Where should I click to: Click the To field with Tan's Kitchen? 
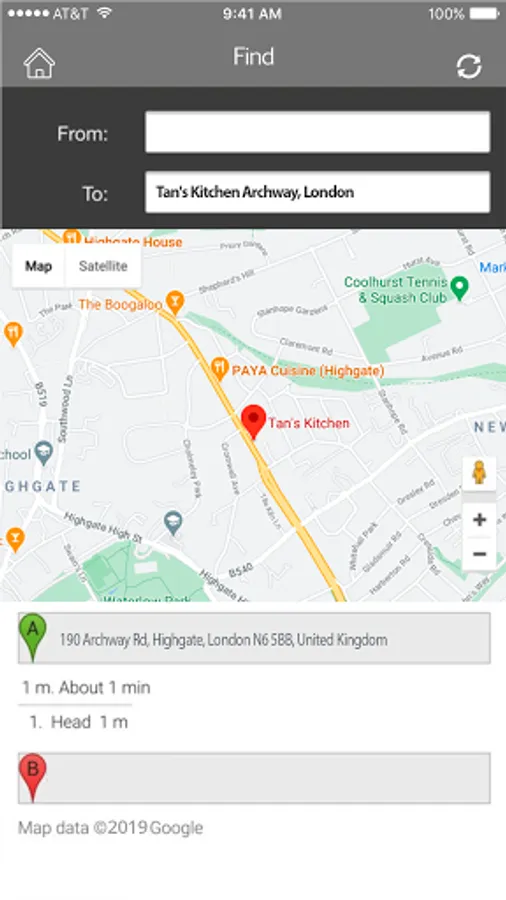click(317, 192)
